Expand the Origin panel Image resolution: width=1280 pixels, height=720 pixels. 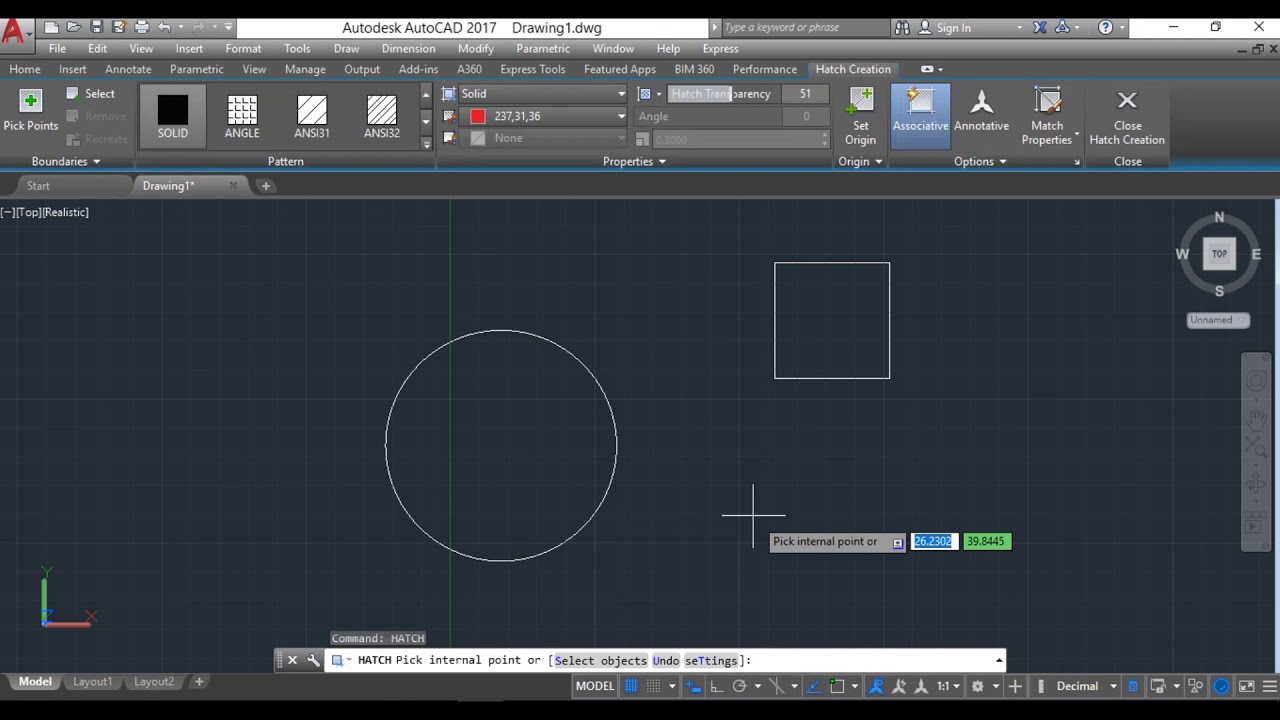[x=860, y=161]
